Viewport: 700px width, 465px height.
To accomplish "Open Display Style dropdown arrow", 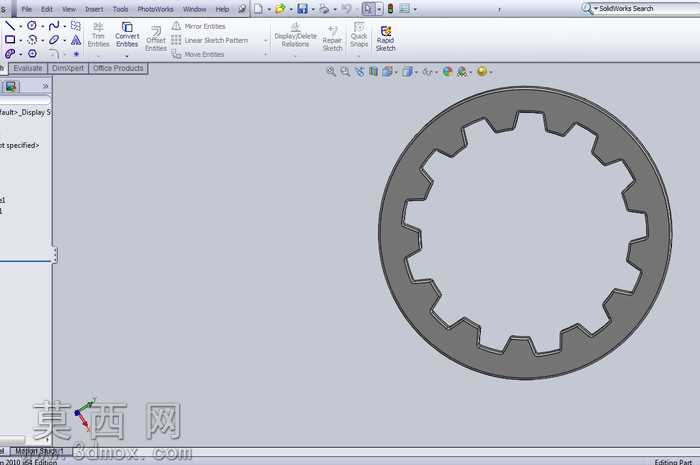I will (416, 72).
